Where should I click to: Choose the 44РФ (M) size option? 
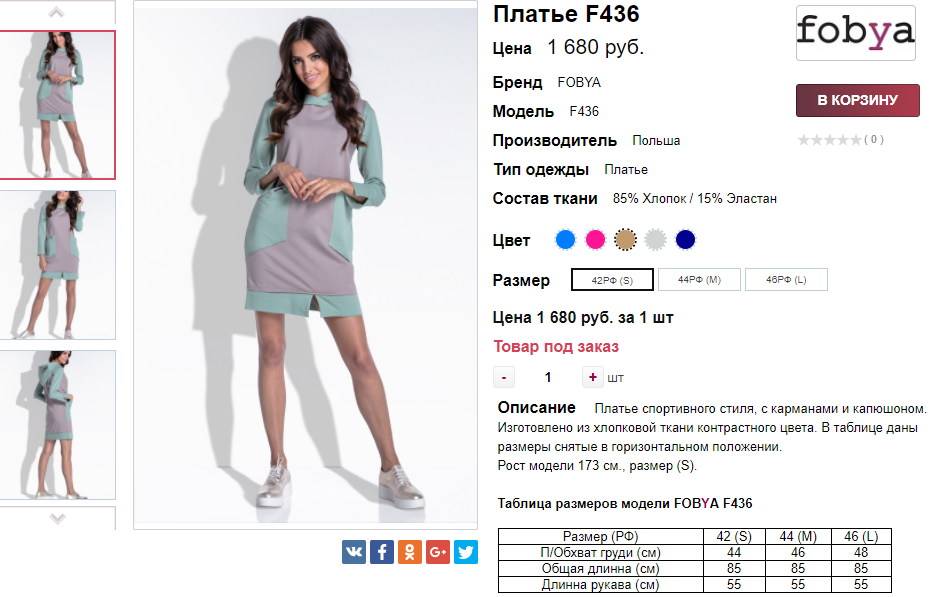pos(699,279)
